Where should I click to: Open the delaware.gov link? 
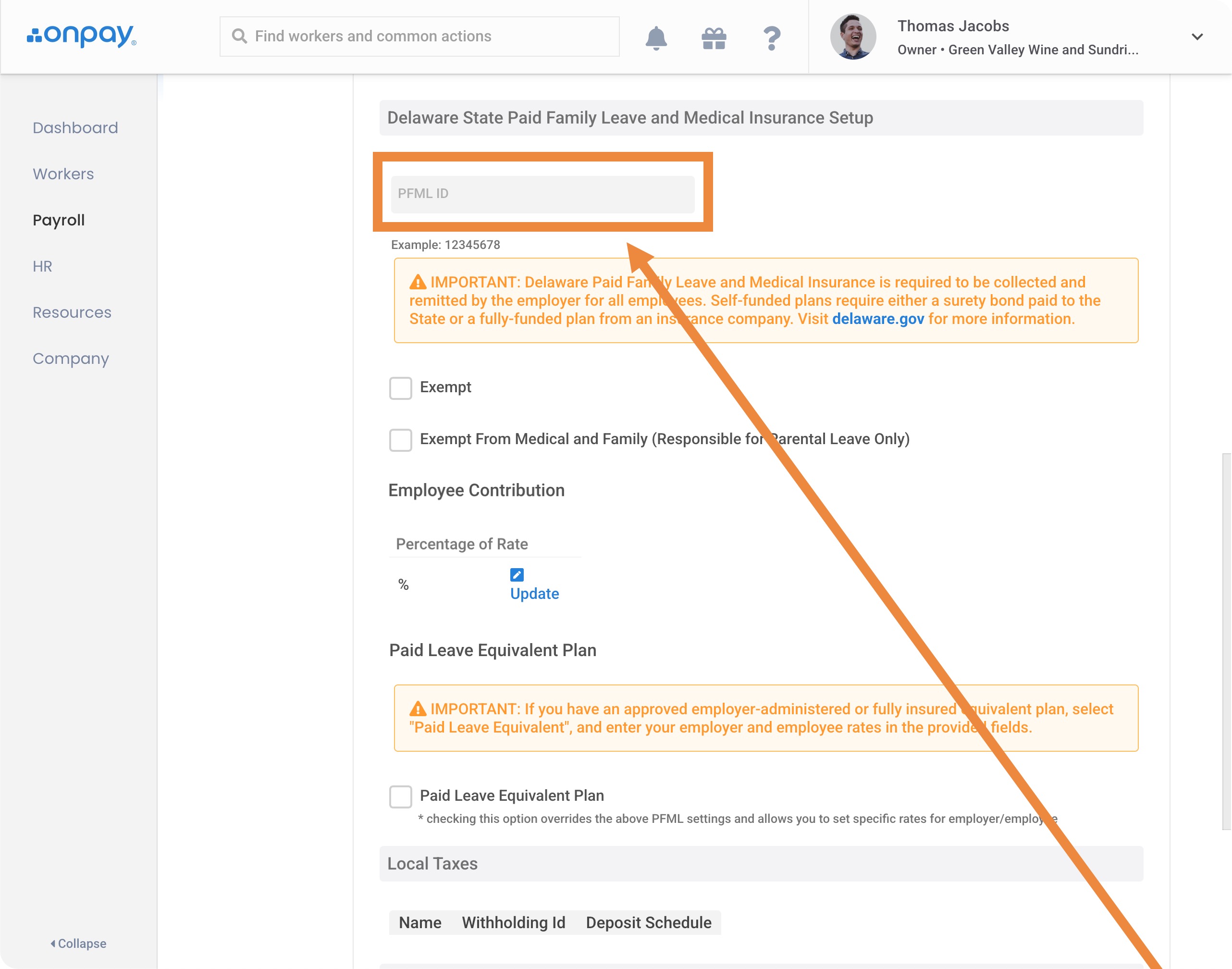(877, 319)
